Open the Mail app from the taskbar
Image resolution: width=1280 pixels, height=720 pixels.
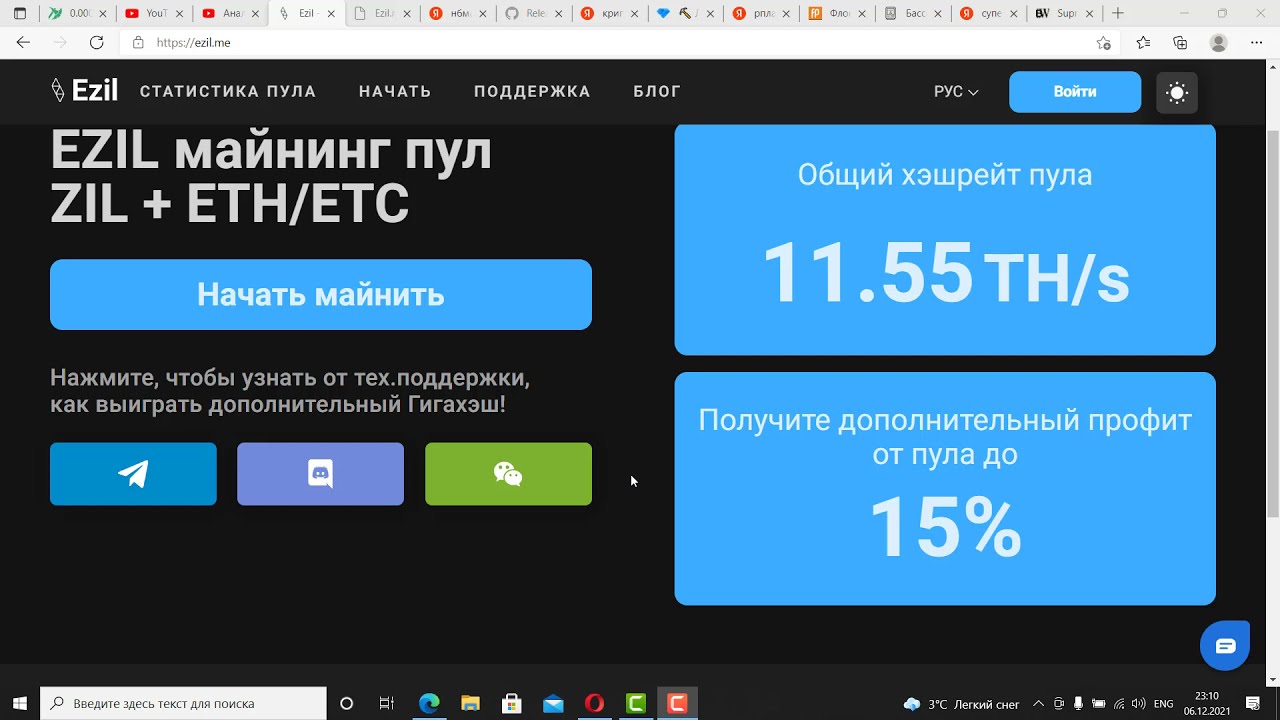[x=553, y=704]
